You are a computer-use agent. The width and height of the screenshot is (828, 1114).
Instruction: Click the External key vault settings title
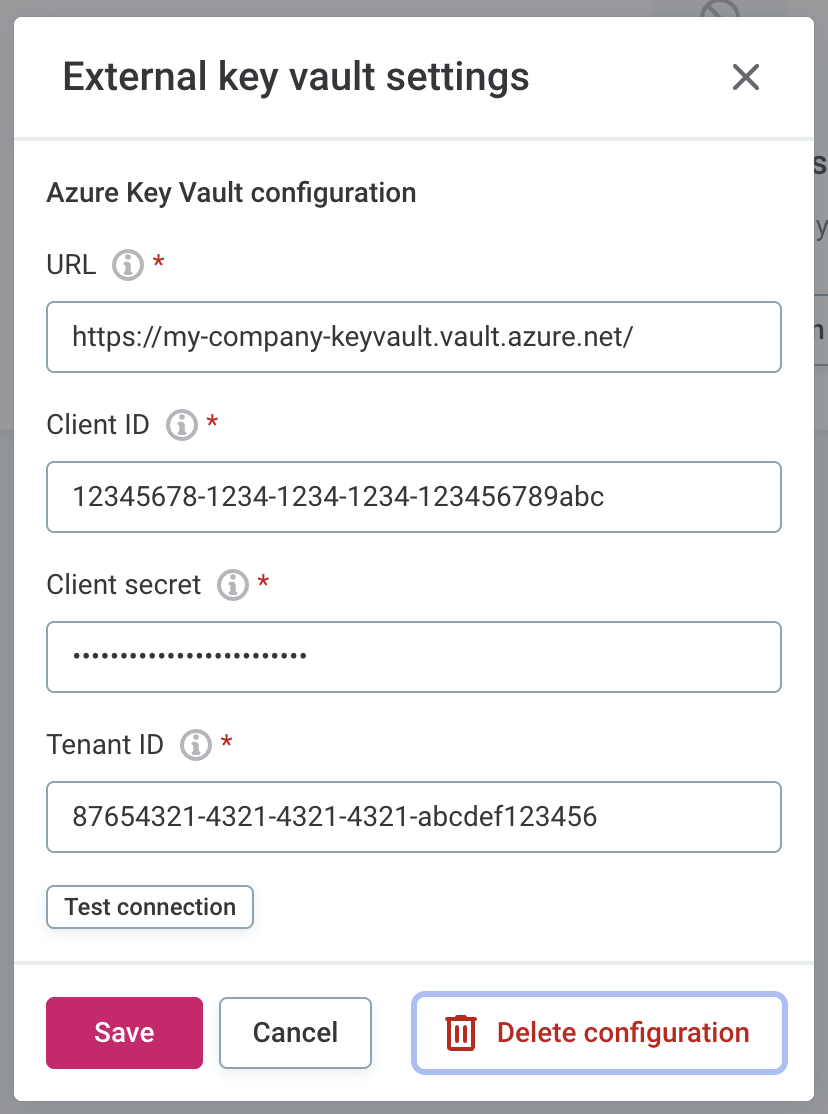click(x=296, y=76)
